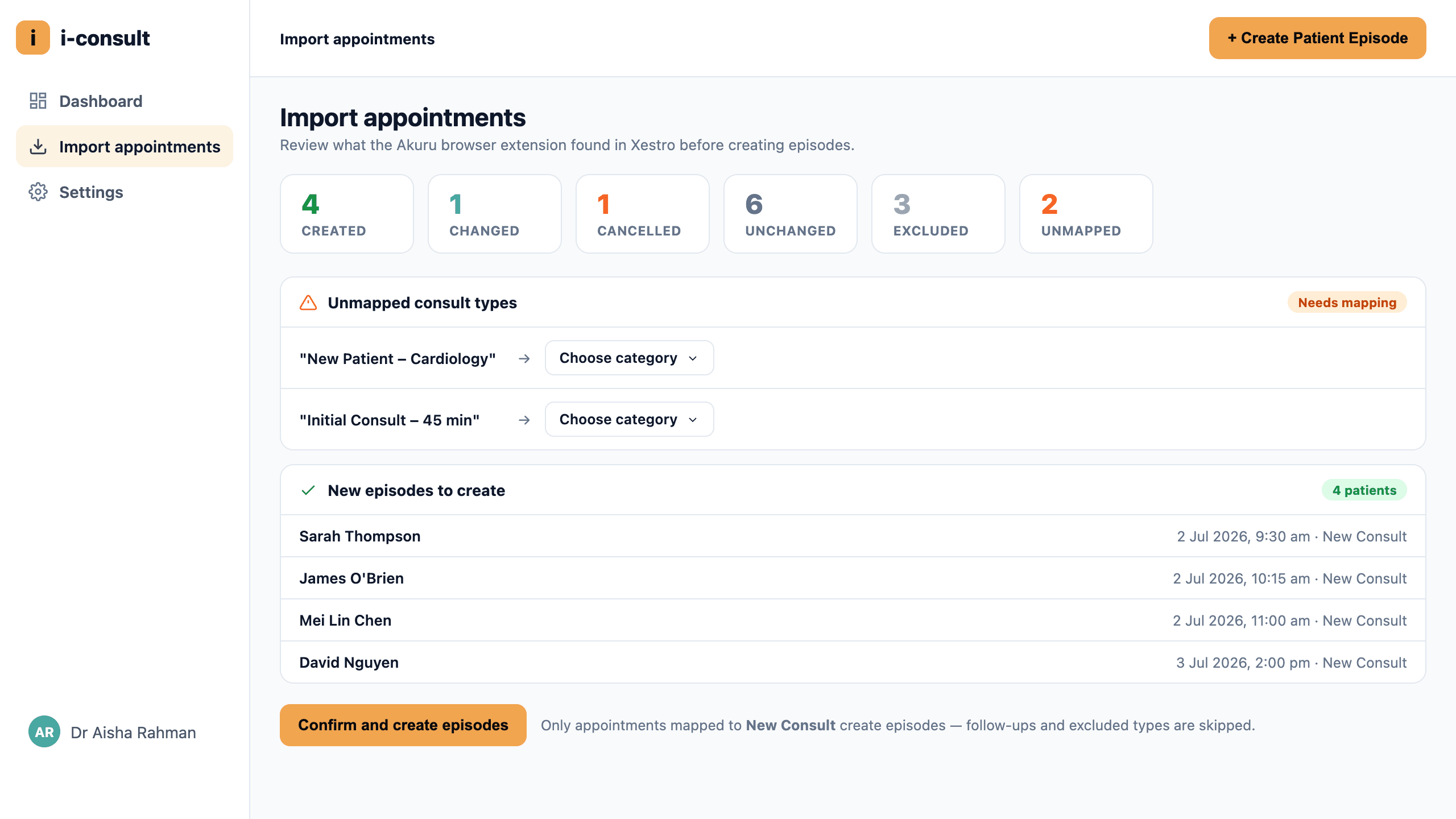This screenshot has width=1456, height=819.
Task: Click the i-consult brand name
Action: tap(105, 38)
